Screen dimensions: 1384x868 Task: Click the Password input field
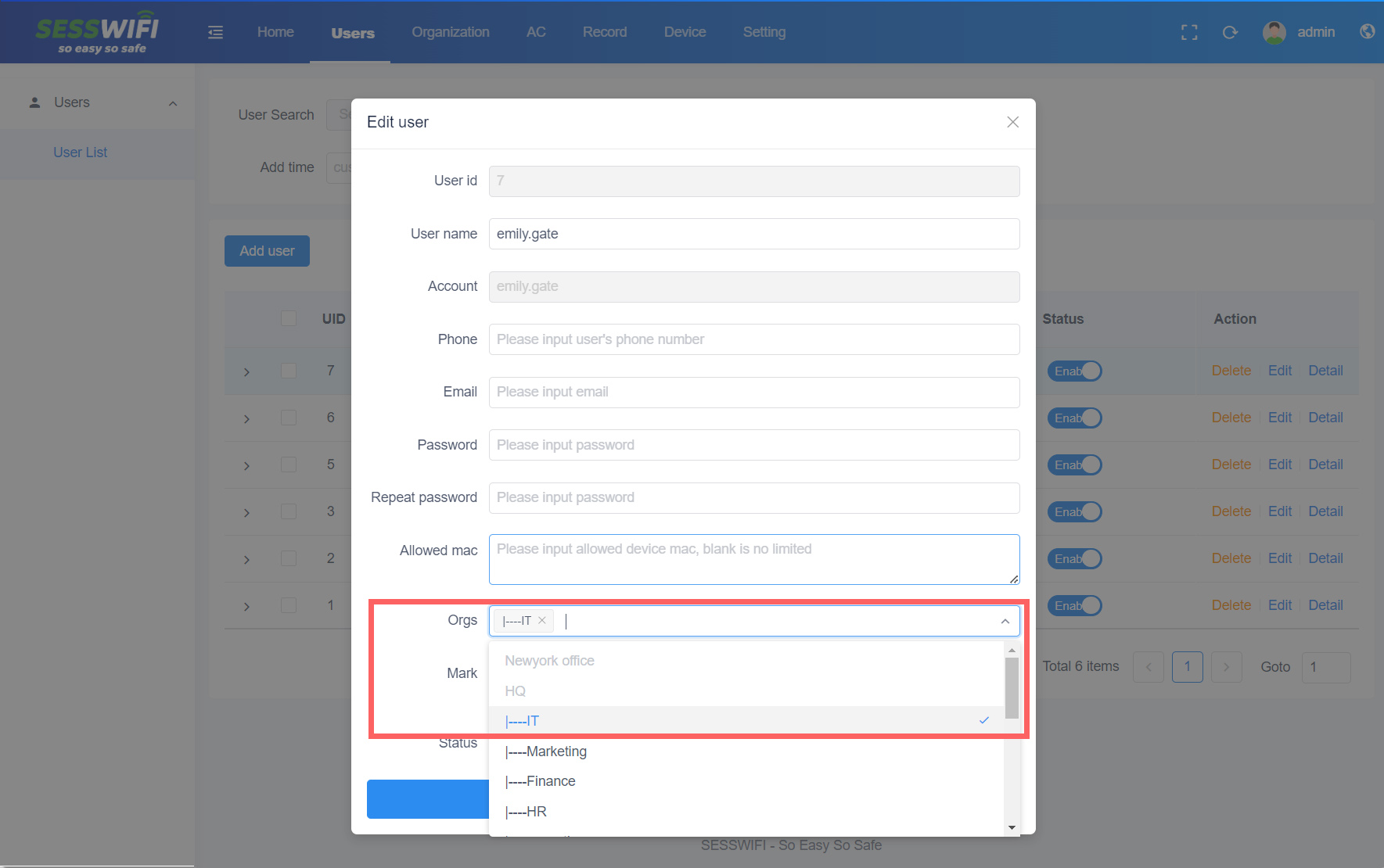click(754, 445)
